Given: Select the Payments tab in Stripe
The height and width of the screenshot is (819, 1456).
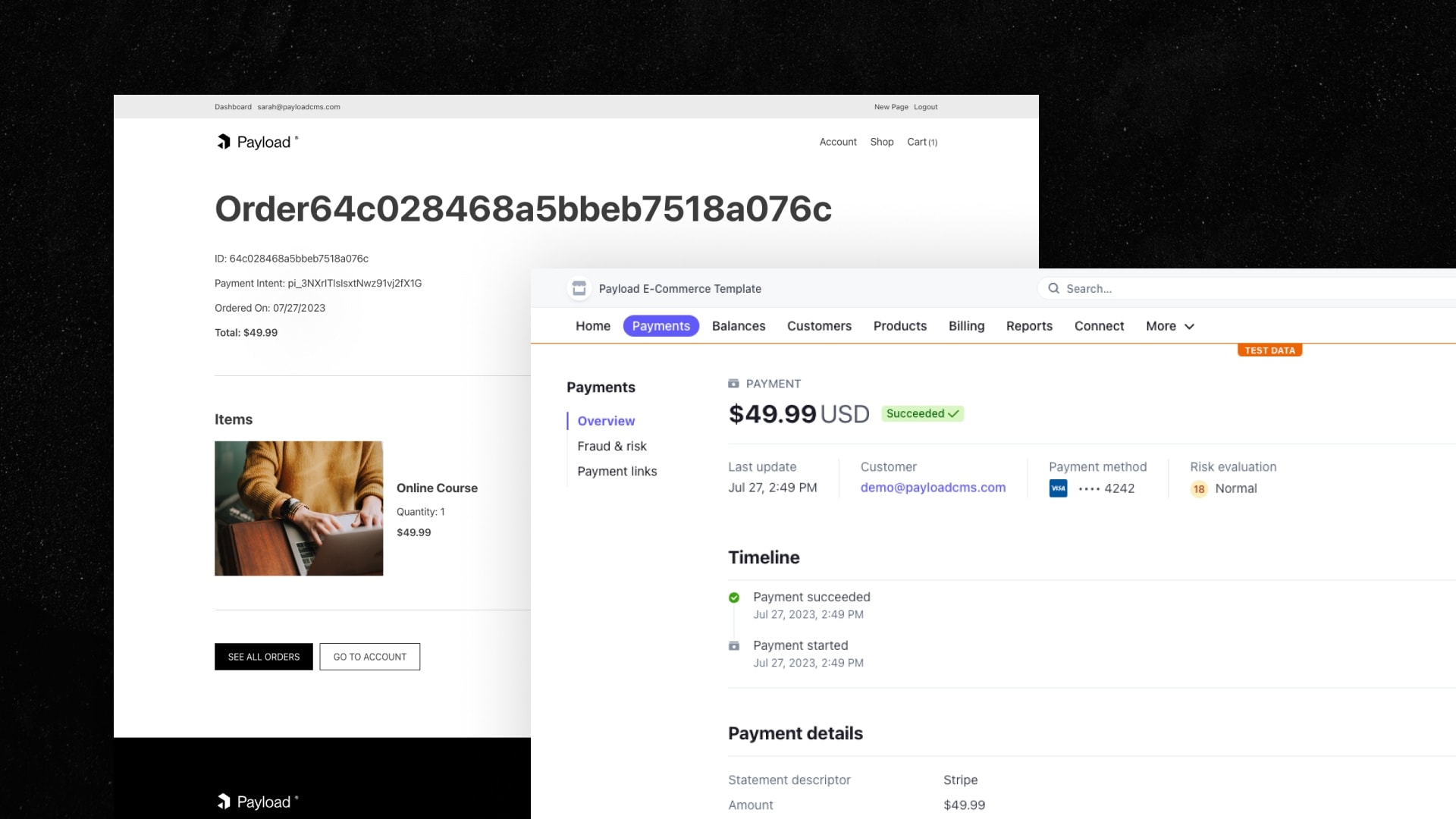Looking at the screenshot, I should [660, 325].
